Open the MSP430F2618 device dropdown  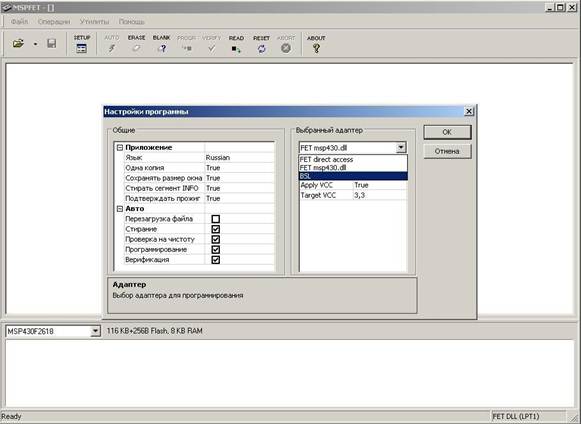click(95, 331)
